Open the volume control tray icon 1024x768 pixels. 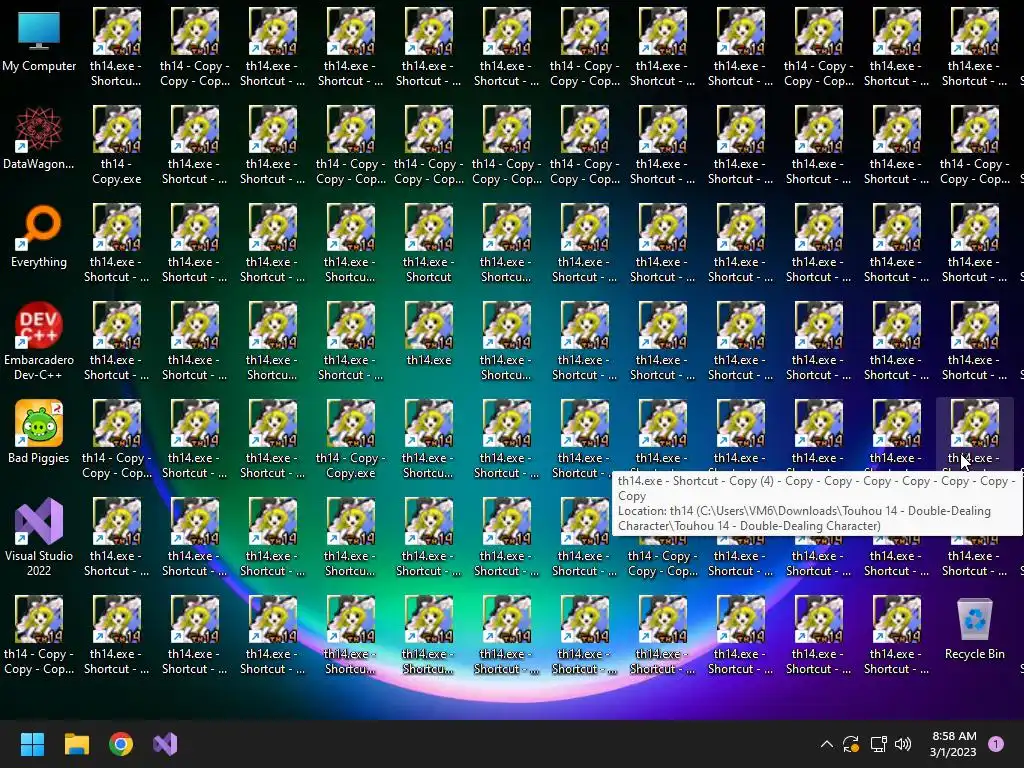point(903,744)
